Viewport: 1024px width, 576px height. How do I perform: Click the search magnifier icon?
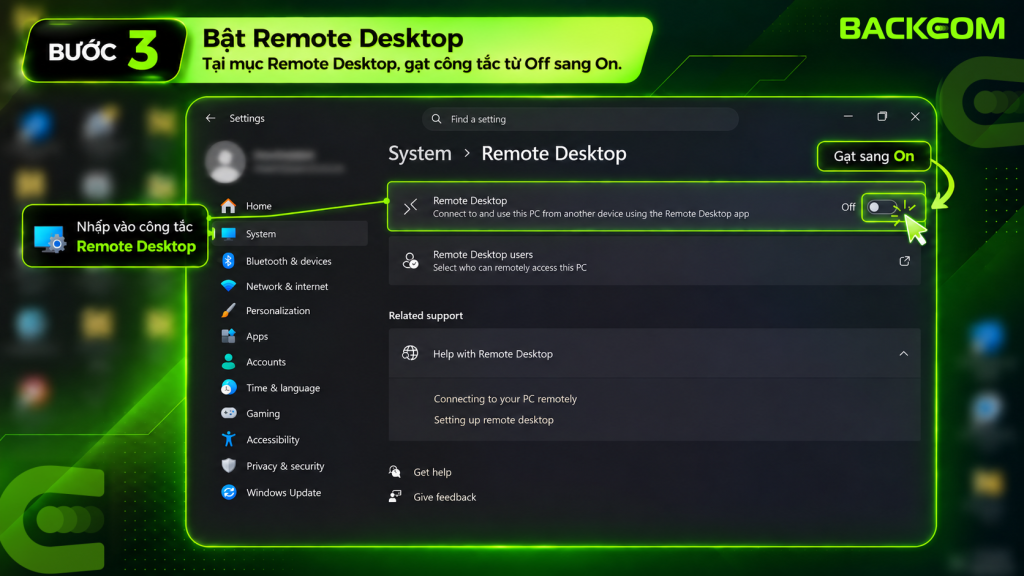436,119
